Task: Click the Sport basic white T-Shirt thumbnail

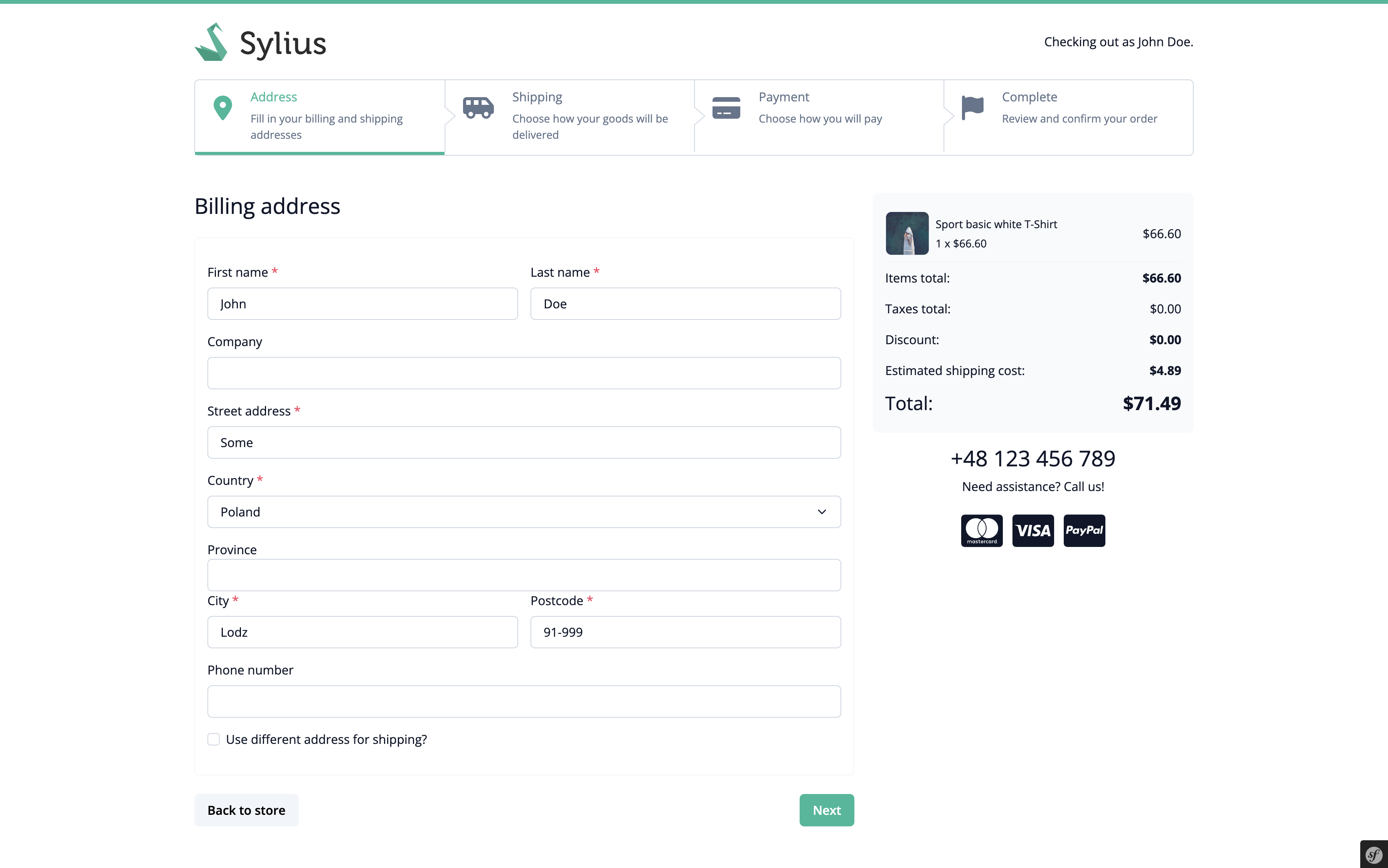Action: [907, 234]
